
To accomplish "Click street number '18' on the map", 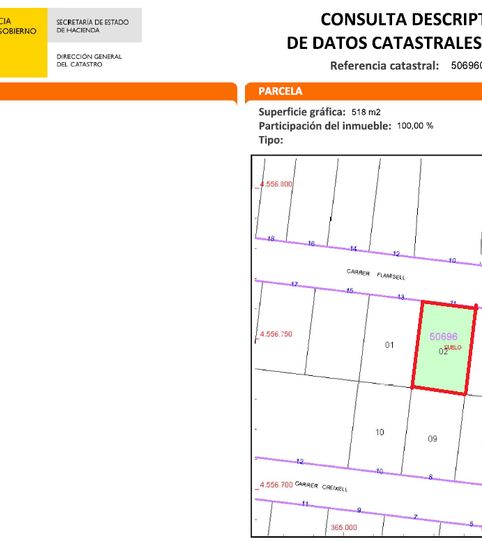I will coord(271,239).
